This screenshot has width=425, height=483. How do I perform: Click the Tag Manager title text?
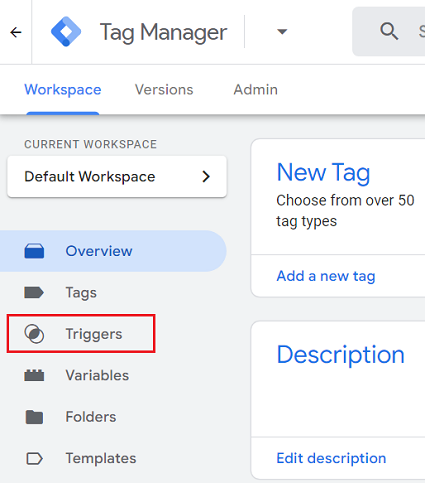point(163,33)
